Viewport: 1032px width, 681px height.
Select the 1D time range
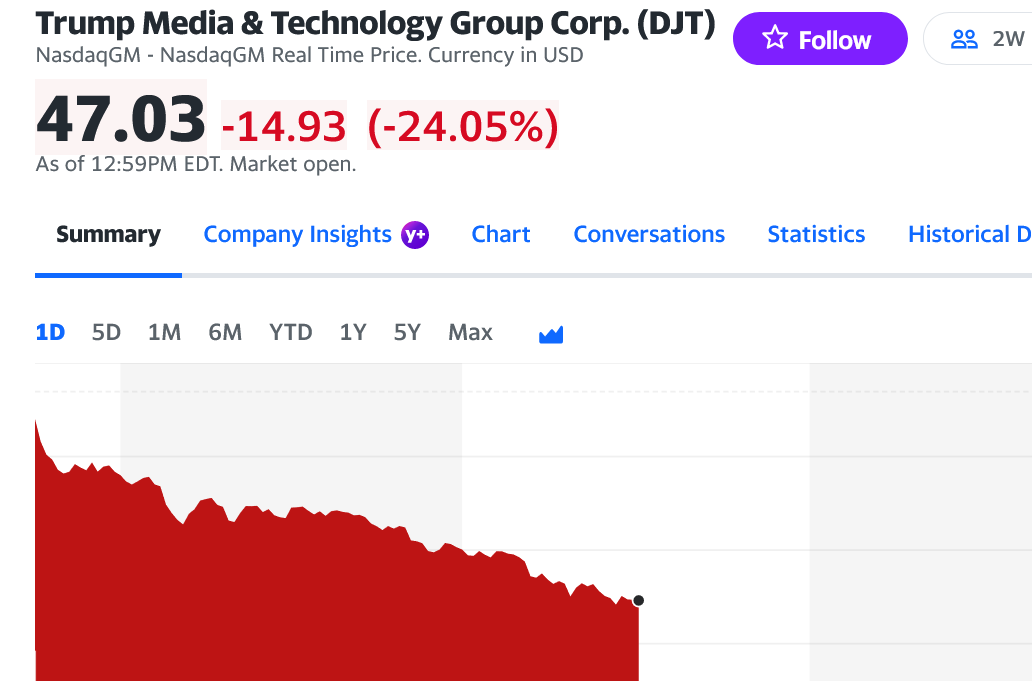click(x=50, y=332)
